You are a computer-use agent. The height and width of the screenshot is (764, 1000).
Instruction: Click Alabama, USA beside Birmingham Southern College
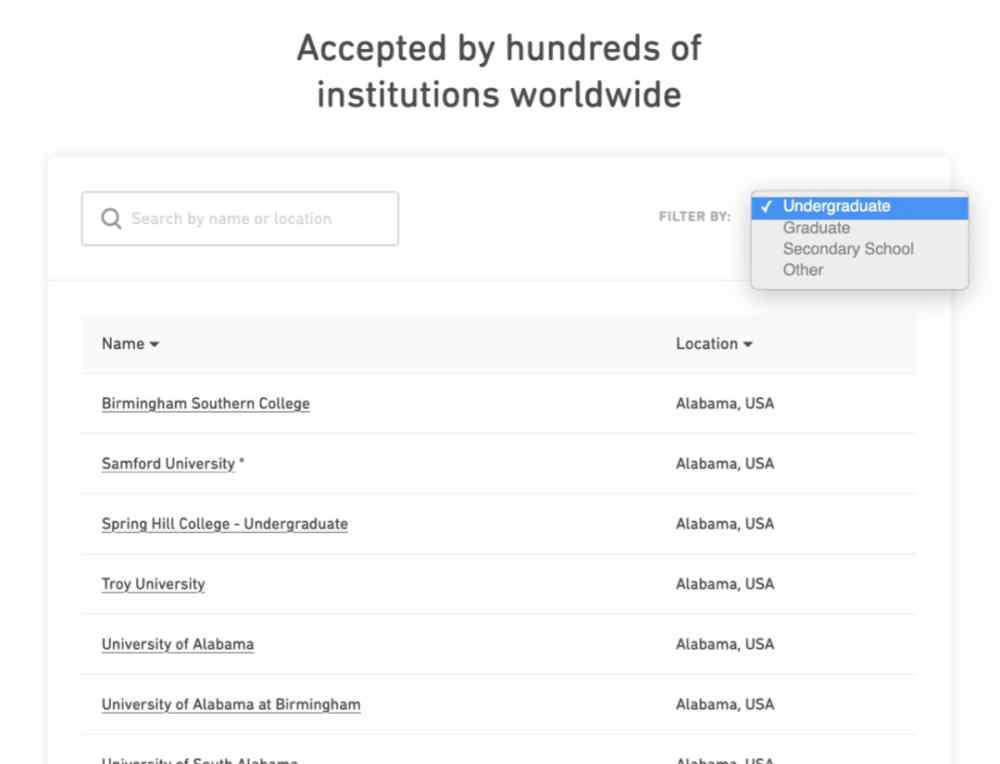725,404
